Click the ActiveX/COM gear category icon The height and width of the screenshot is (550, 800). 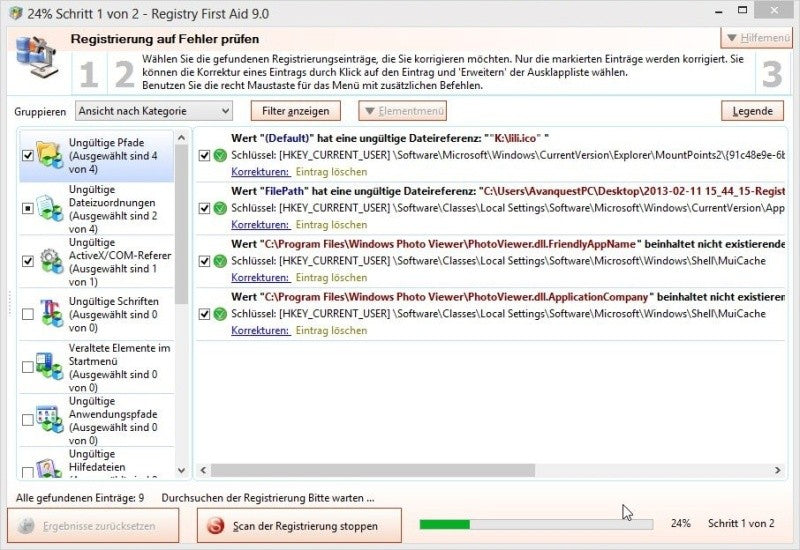pyautogui.click(x=50, y=261)
